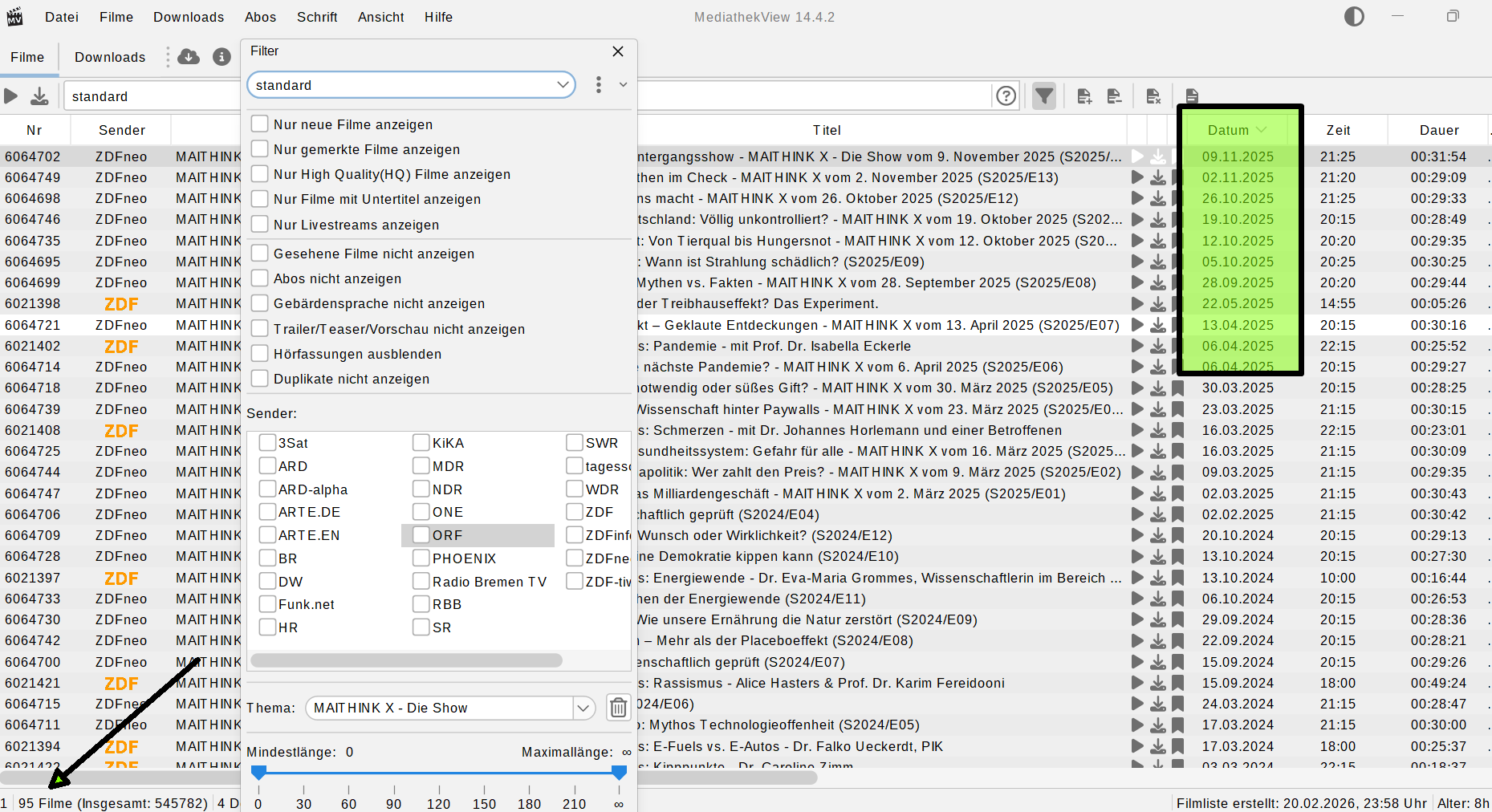Delete Thema selection with trash icon
1492x812 pixels.
pyautogui.click(x=618, y=708)
